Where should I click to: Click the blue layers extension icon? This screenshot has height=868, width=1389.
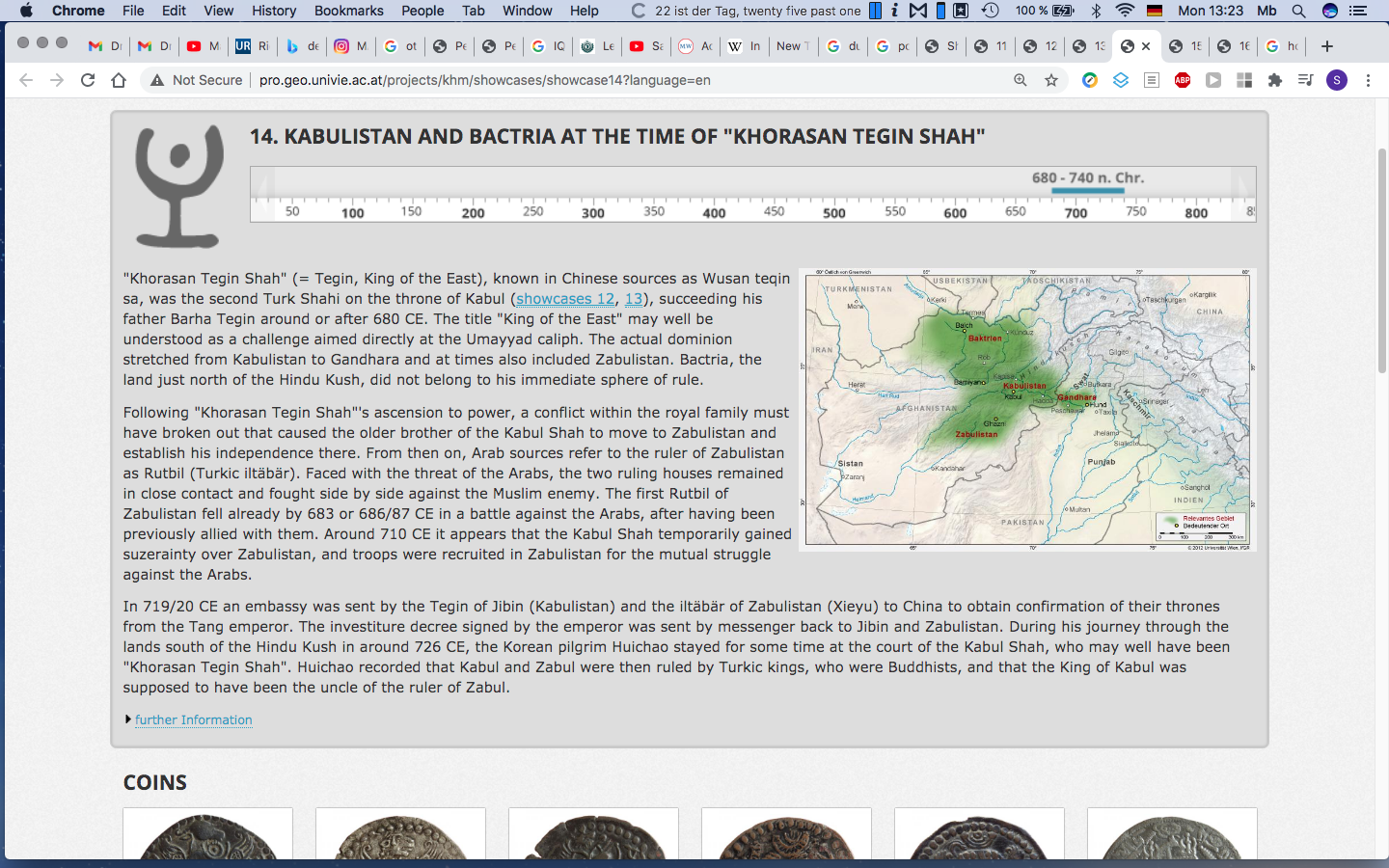[1121, 80]
